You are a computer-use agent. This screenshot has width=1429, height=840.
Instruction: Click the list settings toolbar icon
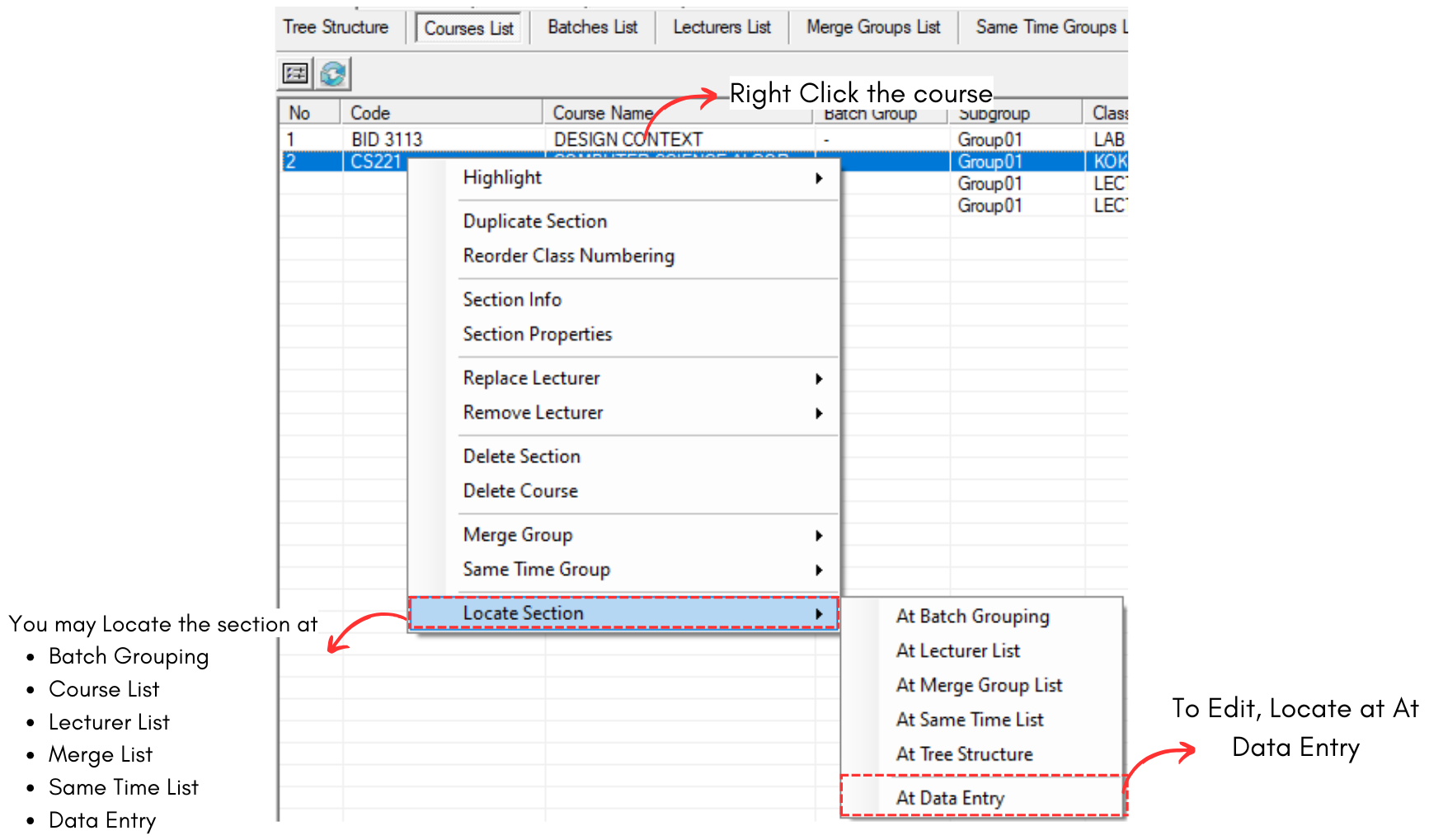295,73
